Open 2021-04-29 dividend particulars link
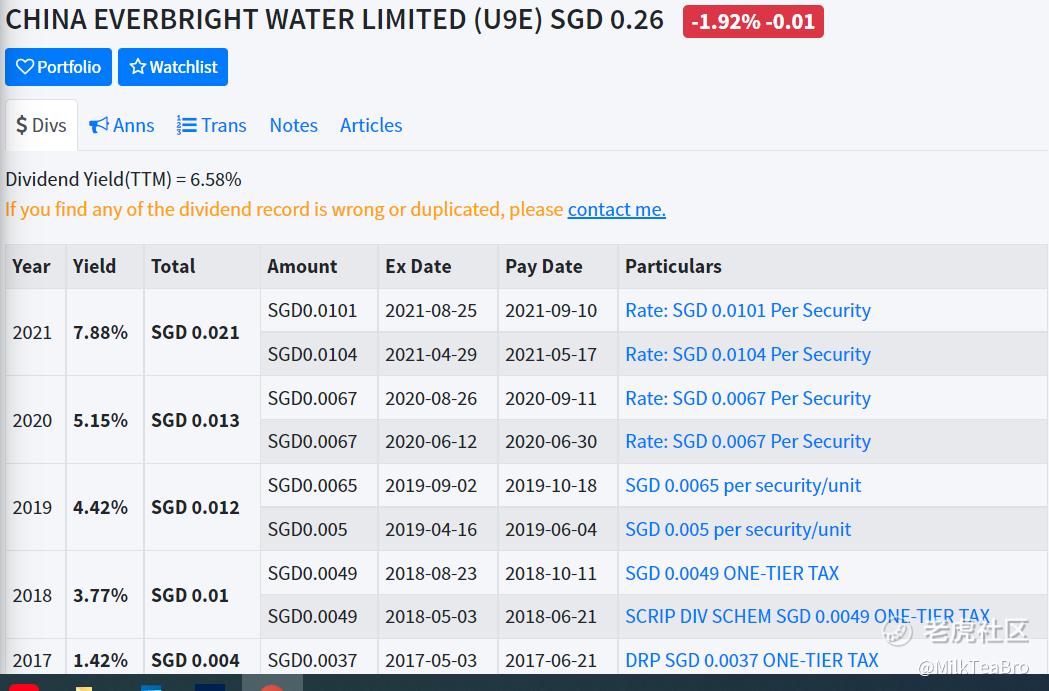This screenshot has height=691, width=1049. click(x=748, y=354)
